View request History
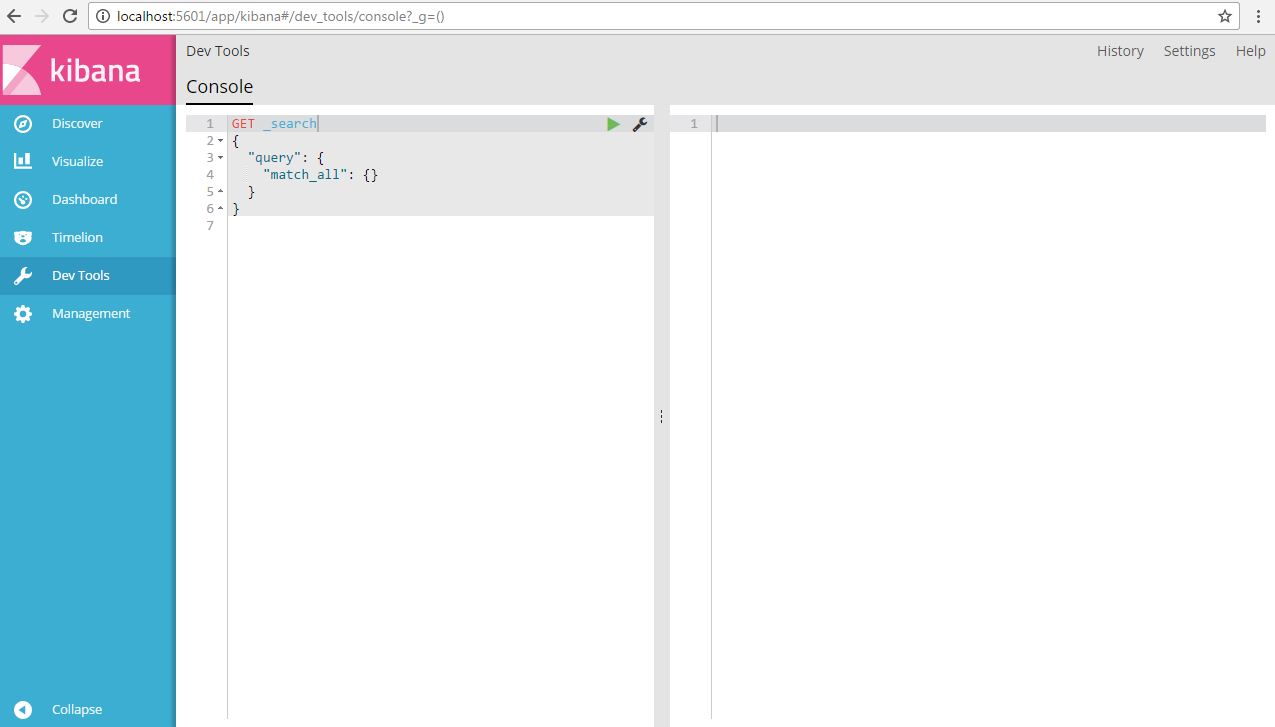The image size is (1275, 727). tap(1119, 50)
